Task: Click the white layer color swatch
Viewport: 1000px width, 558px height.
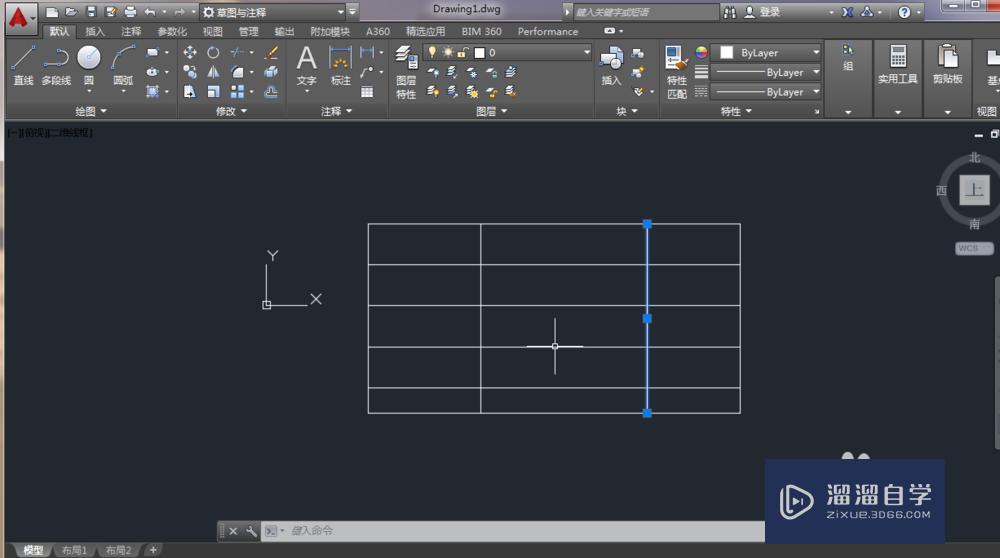Action: pos(480,52)
